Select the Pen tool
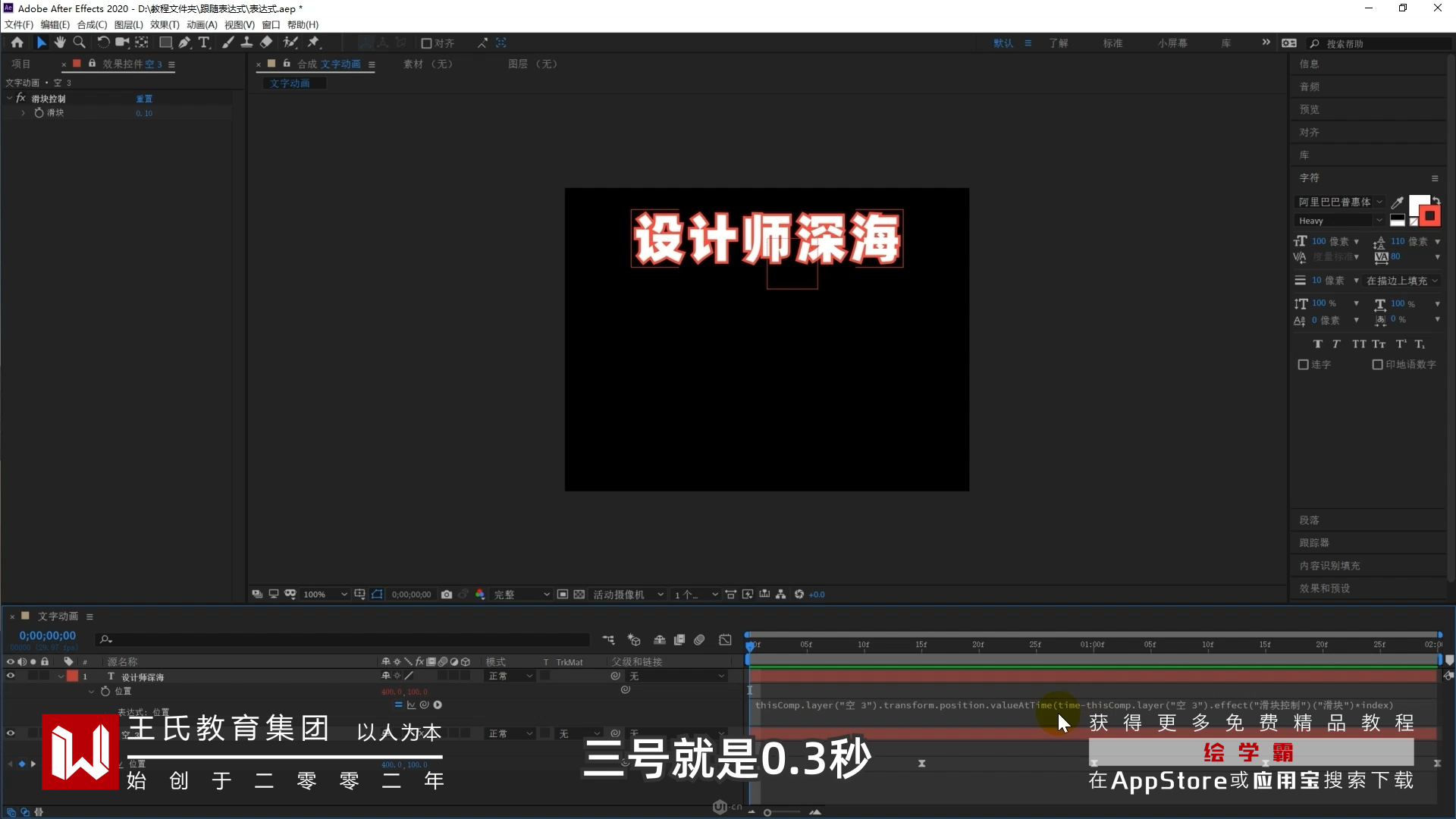This screenshot has width=1456, height=819. (x=184, y=42)
